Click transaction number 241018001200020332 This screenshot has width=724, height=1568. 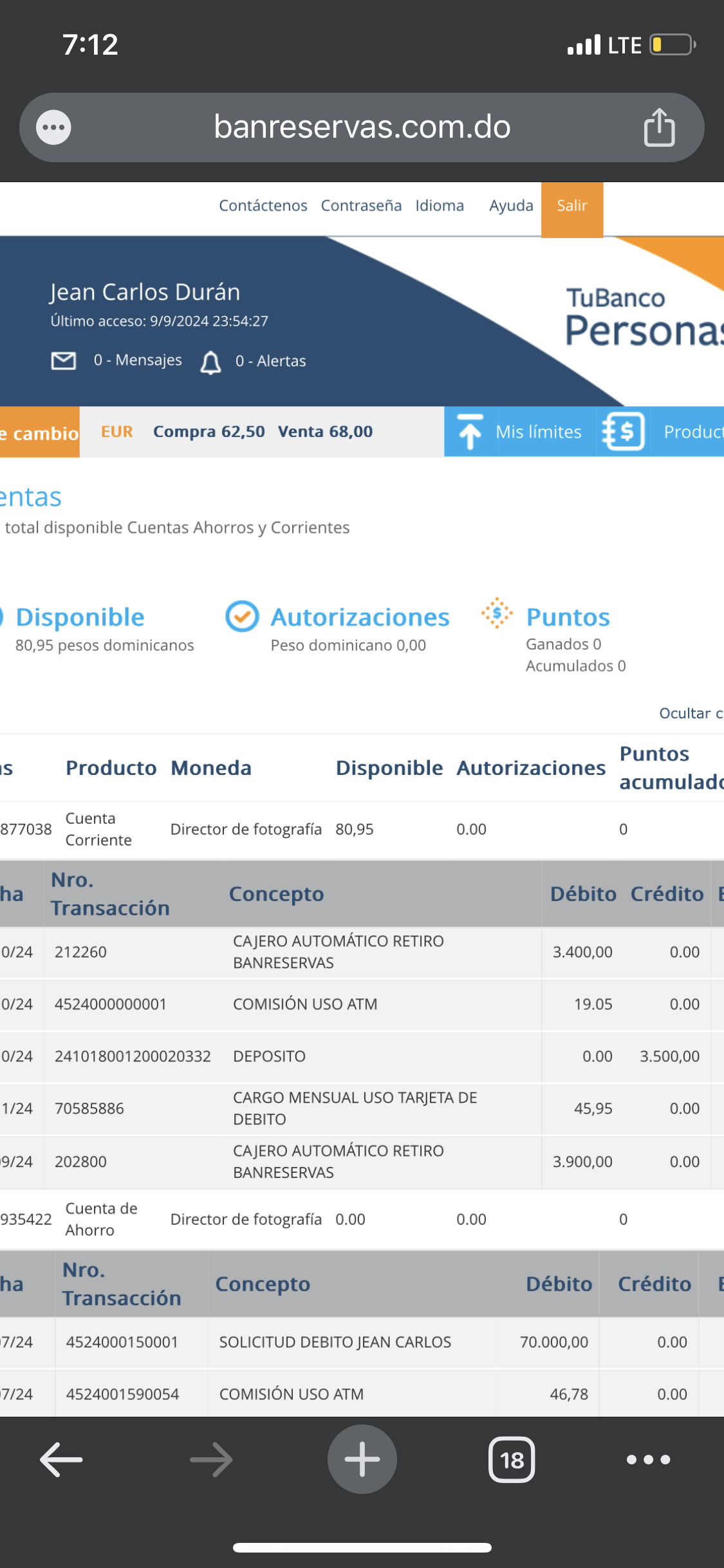tap(133, 1056)
